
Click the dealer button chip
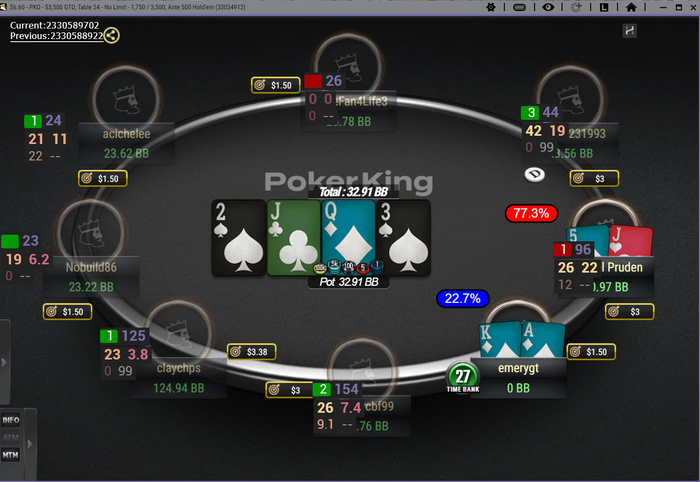tap(534, 175)
